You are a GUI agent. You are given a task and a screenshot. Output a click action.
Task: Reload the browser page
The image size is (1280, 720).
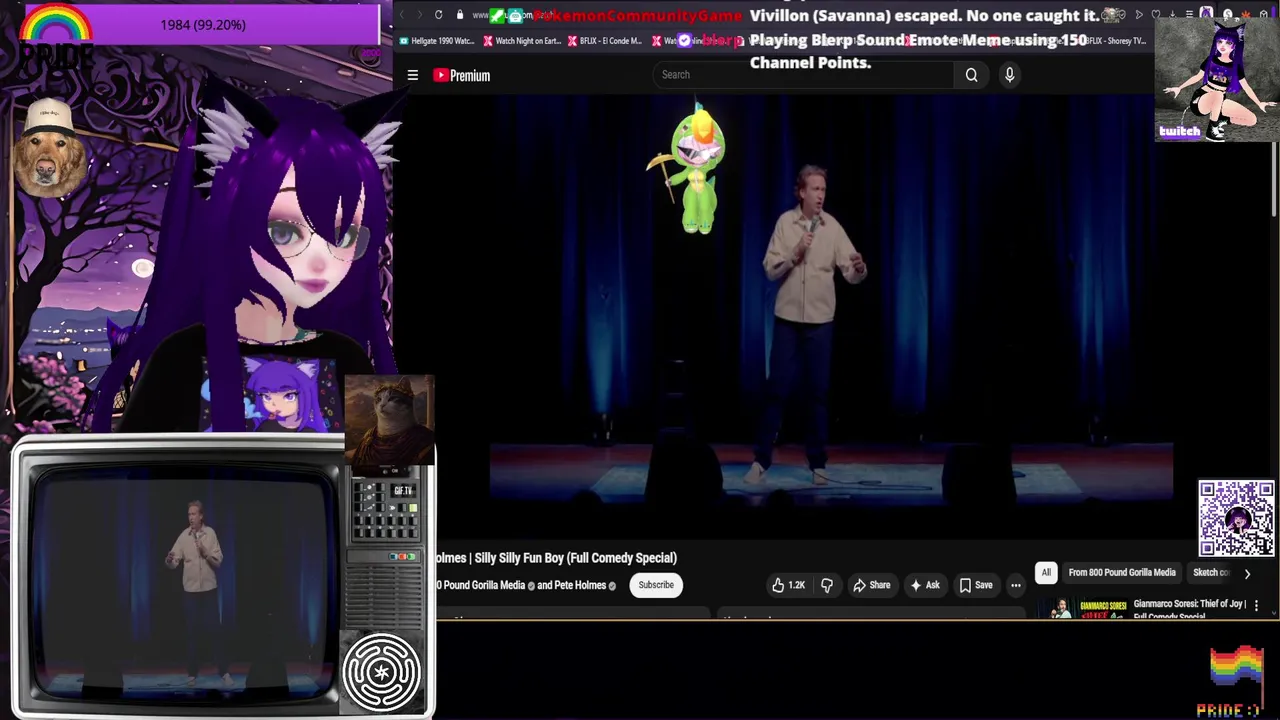coord(438,15)
